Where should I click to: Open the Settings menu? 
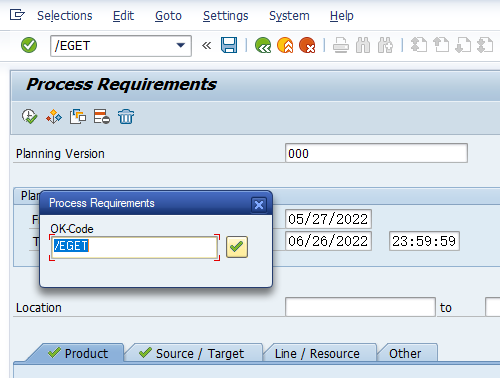point(226,16)
